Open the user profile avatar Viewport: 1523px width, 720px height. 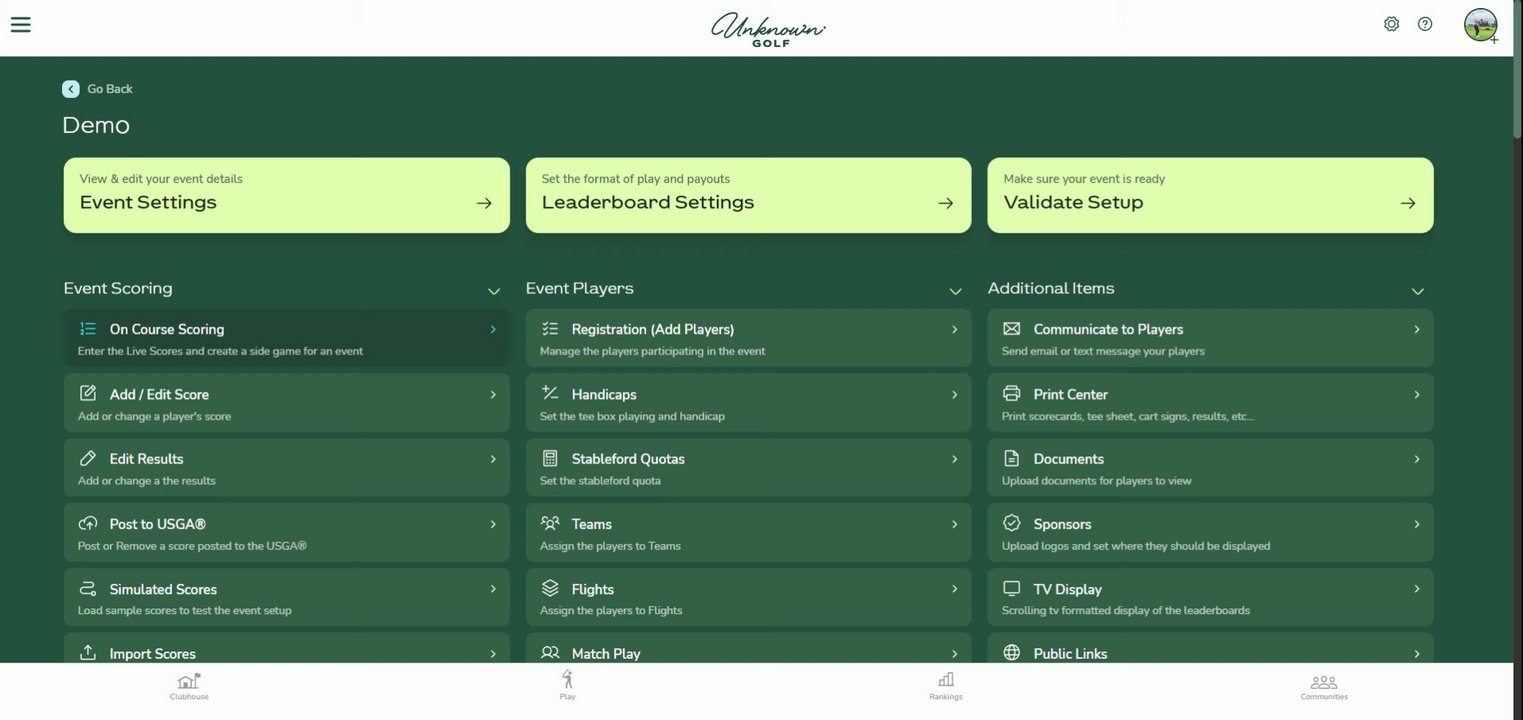(x=1480, y=25)
